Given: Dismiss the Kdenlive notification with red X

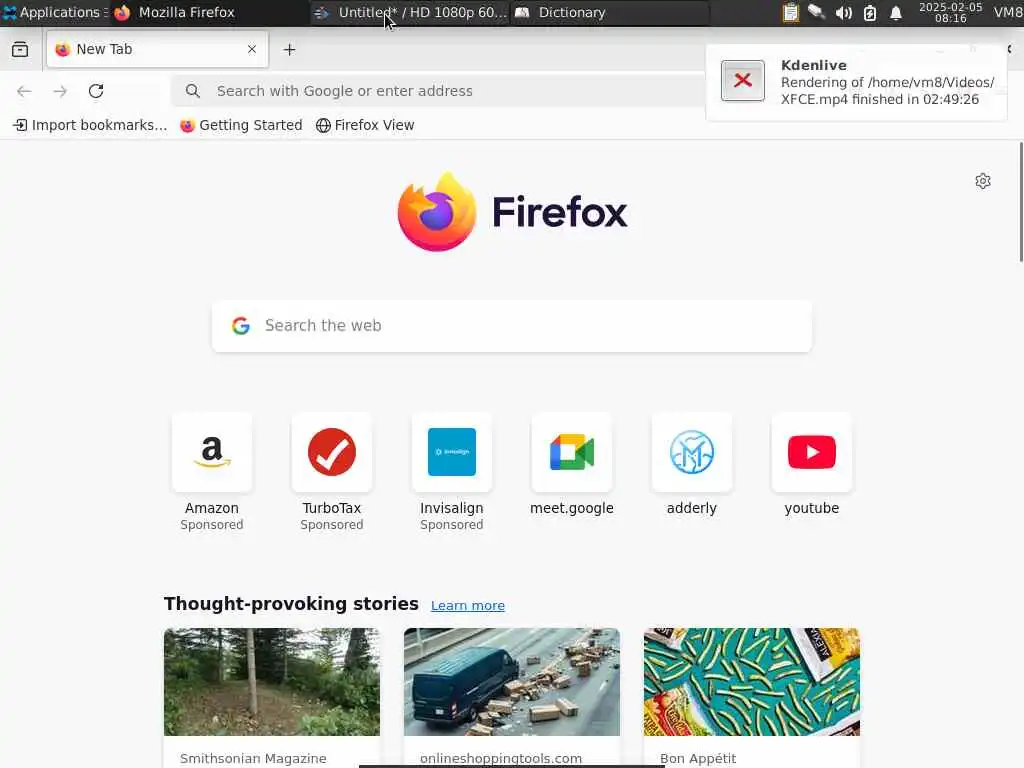Looking at the screenshot, I should pos(743,80).
